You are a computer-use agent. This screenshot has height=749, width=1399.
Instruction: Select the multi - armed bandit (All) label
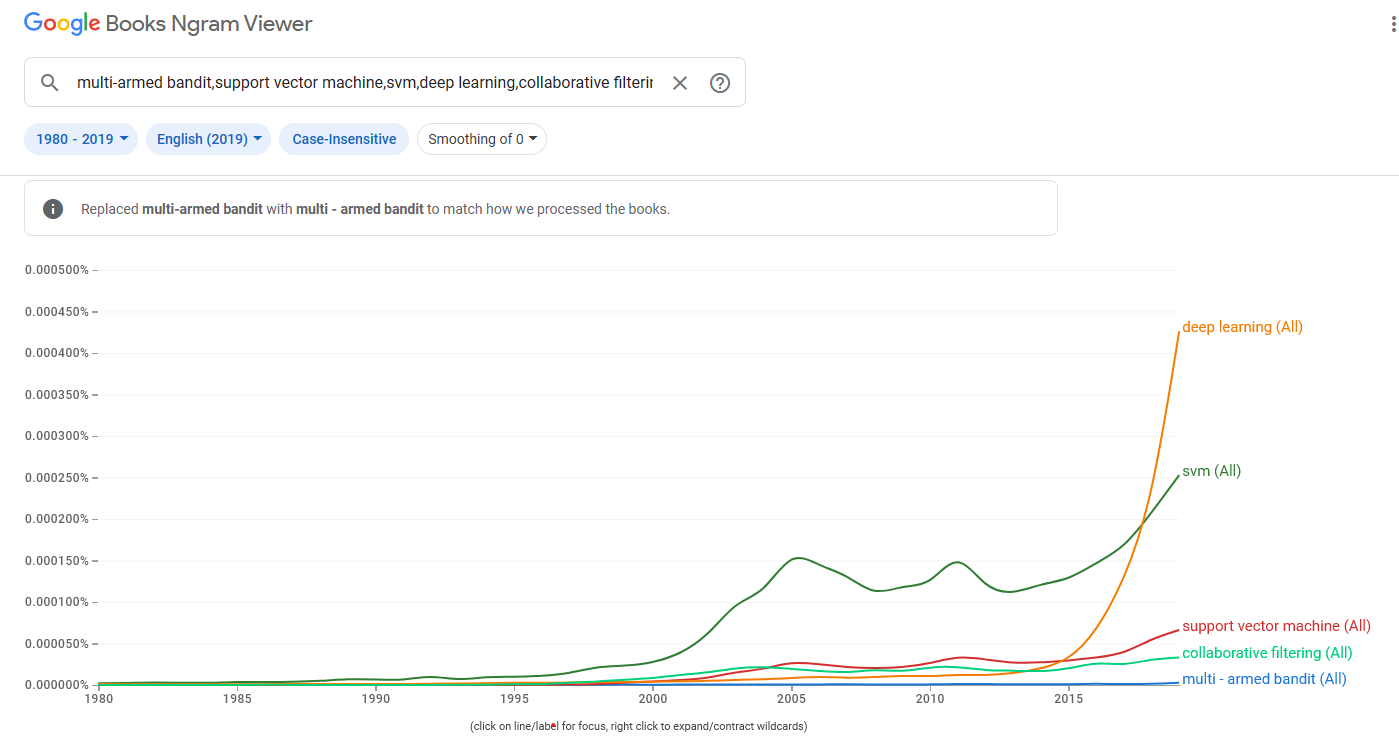pyautogui.click(x=1264, y=679)
